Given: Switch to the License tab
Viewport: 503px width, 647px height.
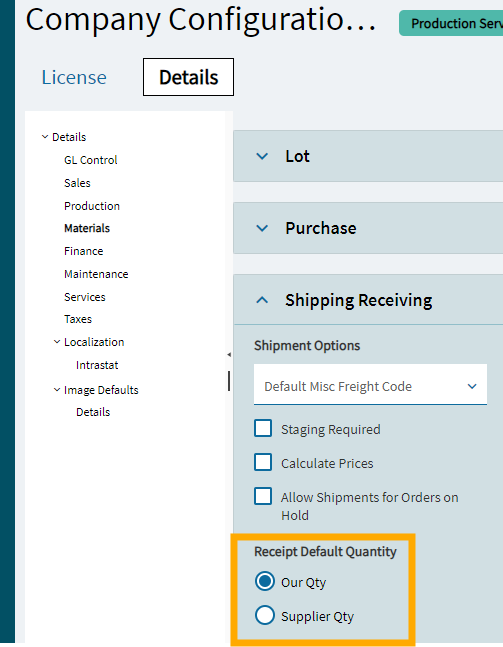Looking at the screenshot, I should (74, 77).
